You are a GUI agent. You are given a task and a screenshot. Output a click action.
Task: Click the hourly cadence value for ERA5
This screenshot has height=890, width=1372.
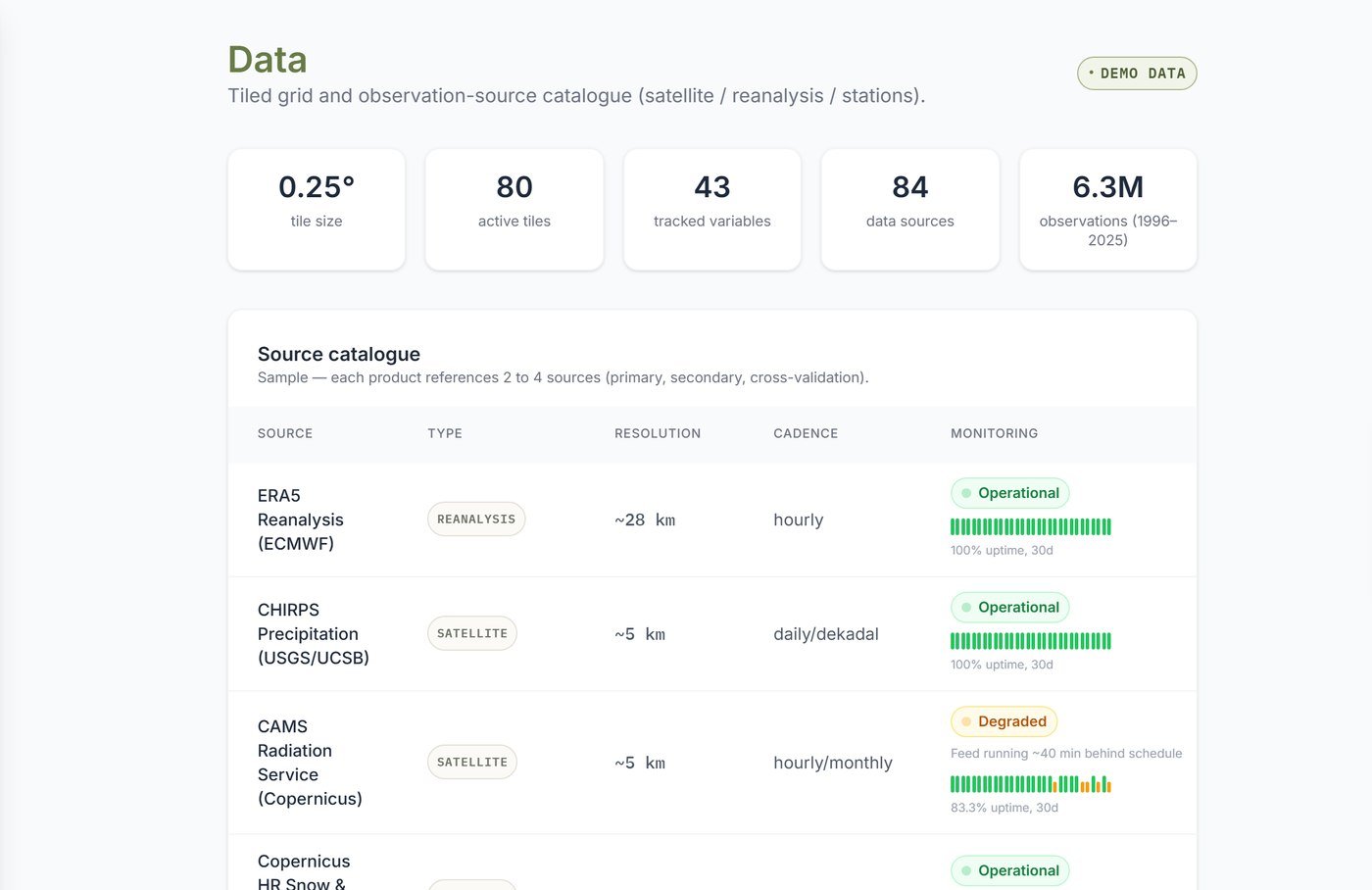click(x=799, y=519)
